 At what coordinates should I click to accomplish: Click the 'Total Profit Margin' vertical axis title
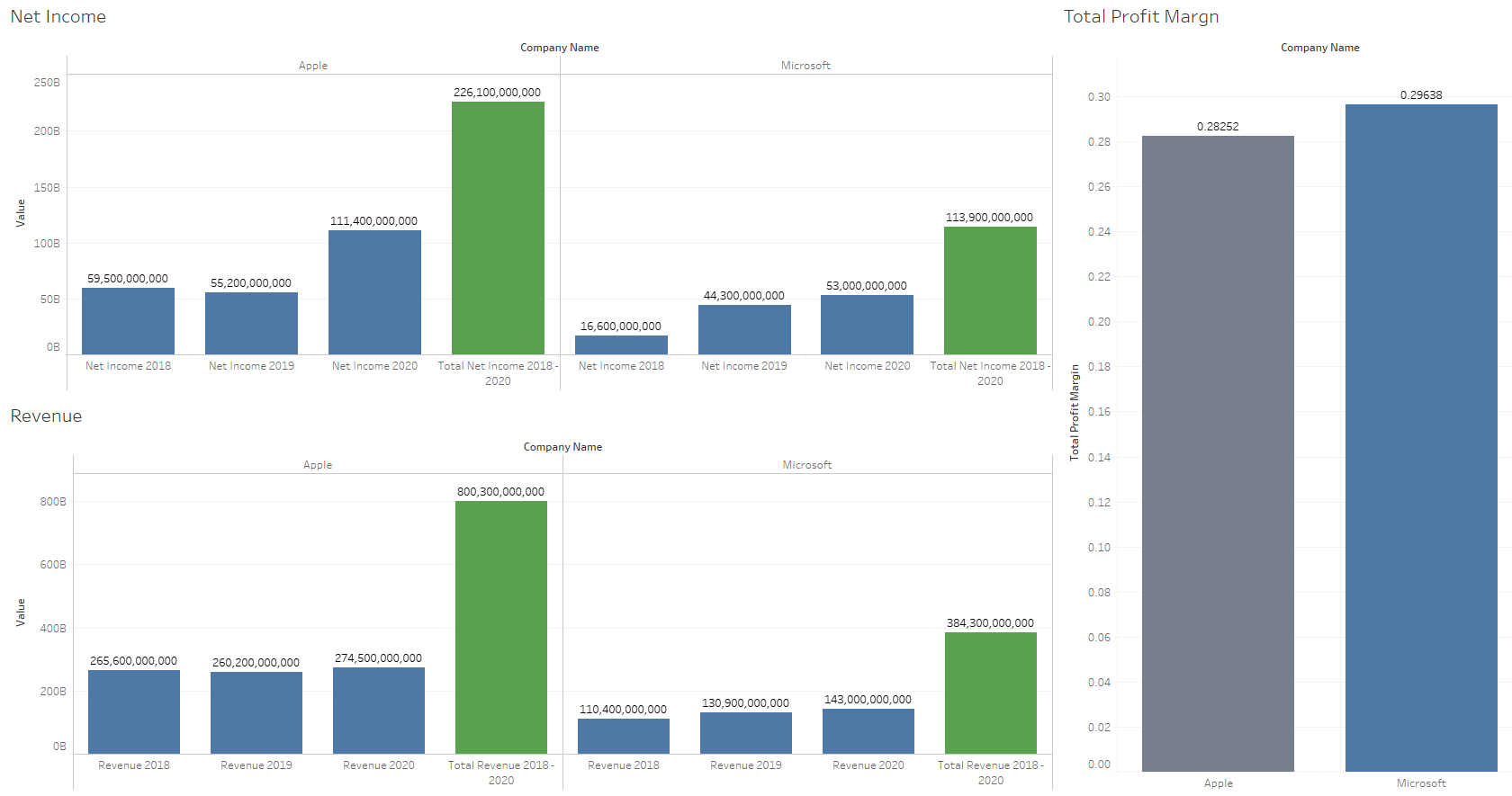pos(1074,413)
